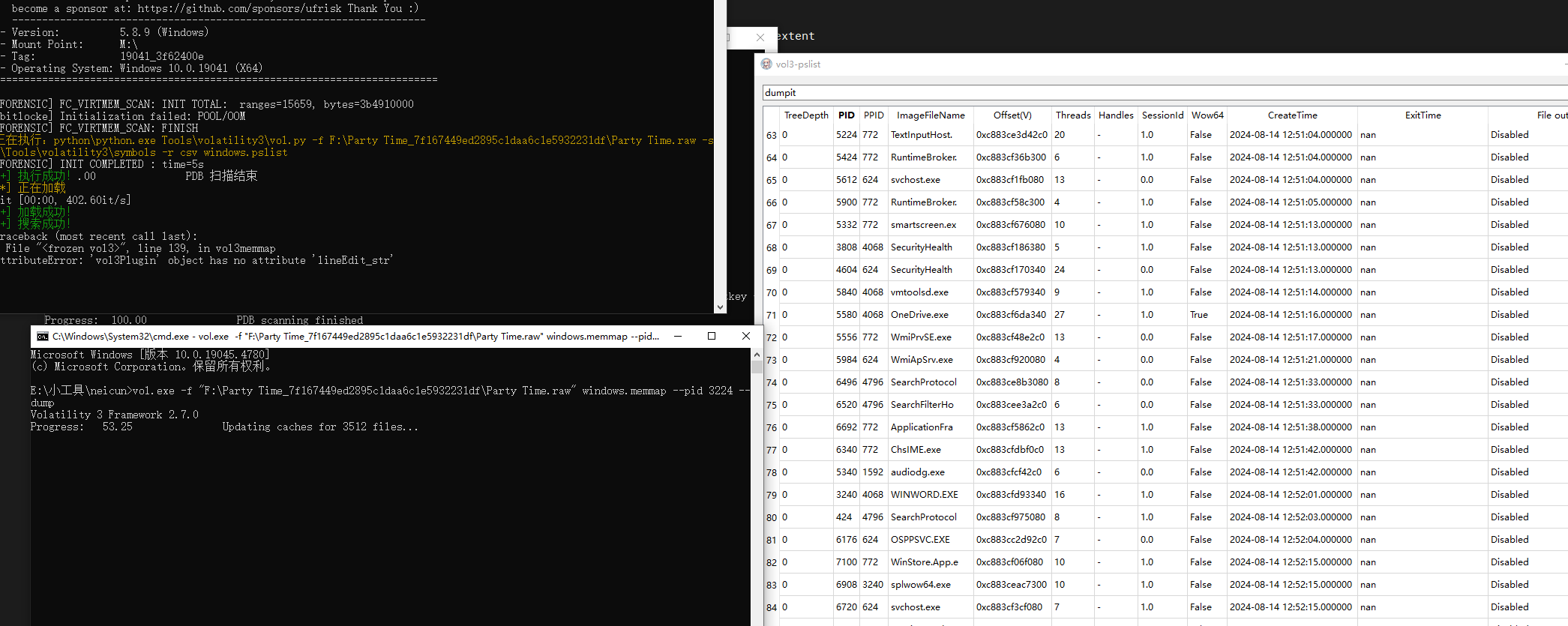Click scroll-up arrow in cmd.exe window

(757, 355)
